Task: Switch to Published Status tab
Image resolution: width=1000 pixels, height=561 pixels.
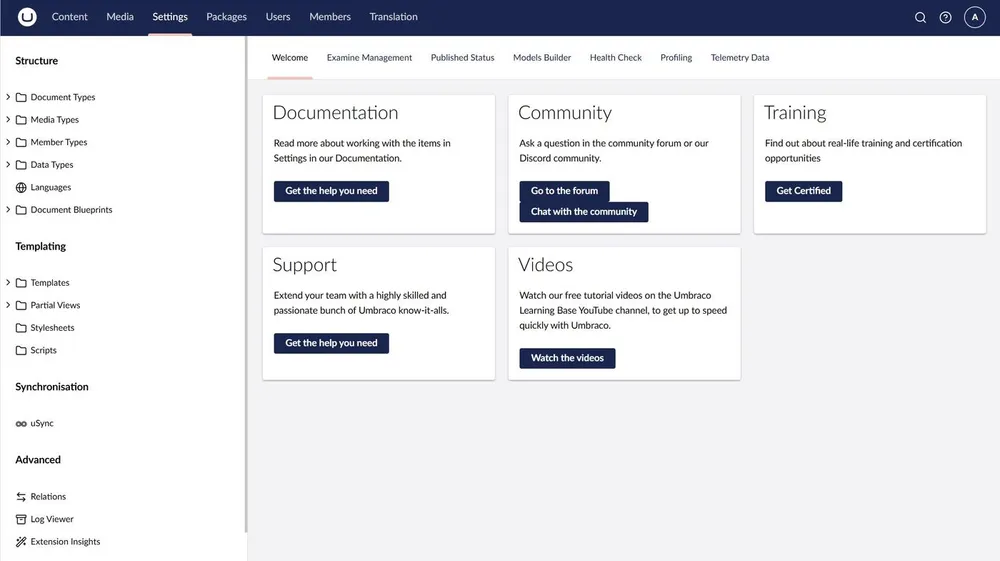Action: [x=462, y=57]
